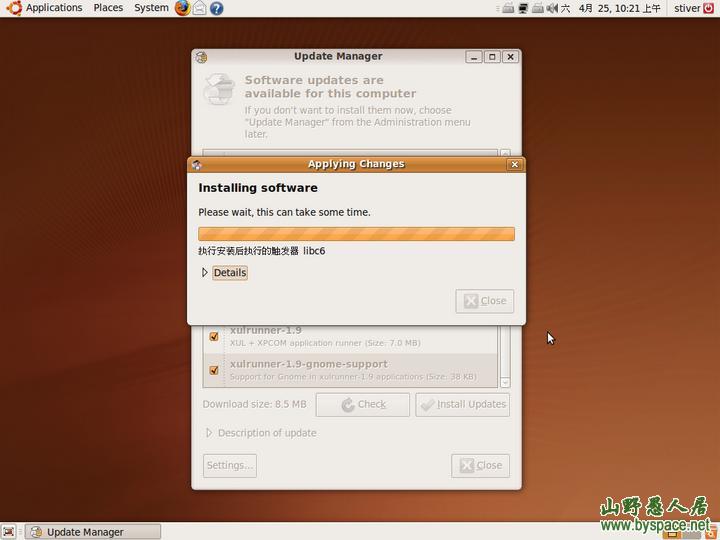Click the Download size: 8.5 MB label
Viewport: 720px width, 540px height.
[254, 405]
